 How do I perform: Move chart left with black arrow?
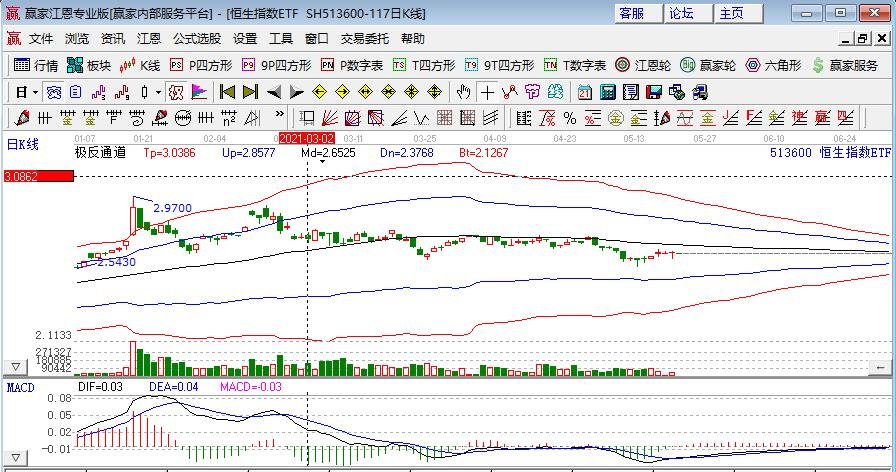[274, 92]
